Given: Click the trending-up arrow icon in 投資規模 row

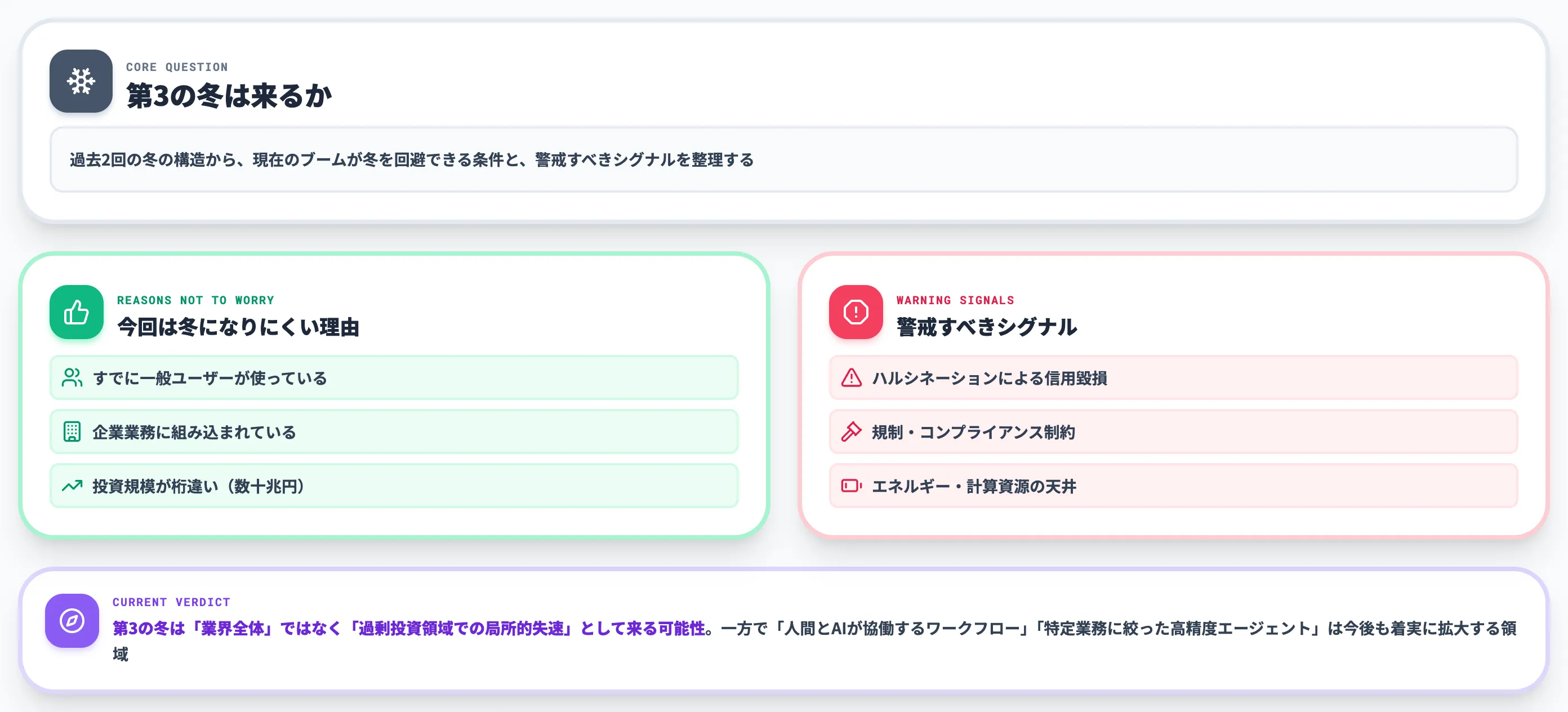Looking at the screenshot, I should [x=72, y=486].
